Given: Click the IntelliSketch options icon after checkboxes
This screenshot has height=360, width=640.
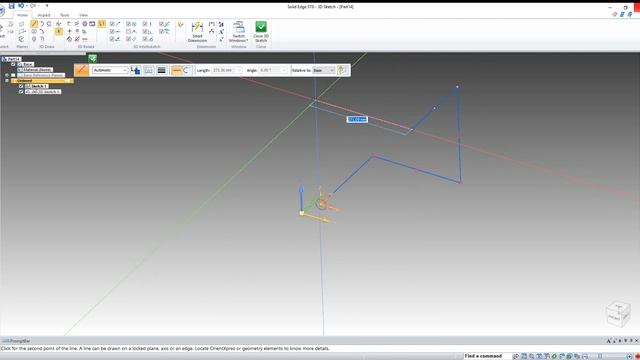Looking at the screenshot, I should click(180, 24).
